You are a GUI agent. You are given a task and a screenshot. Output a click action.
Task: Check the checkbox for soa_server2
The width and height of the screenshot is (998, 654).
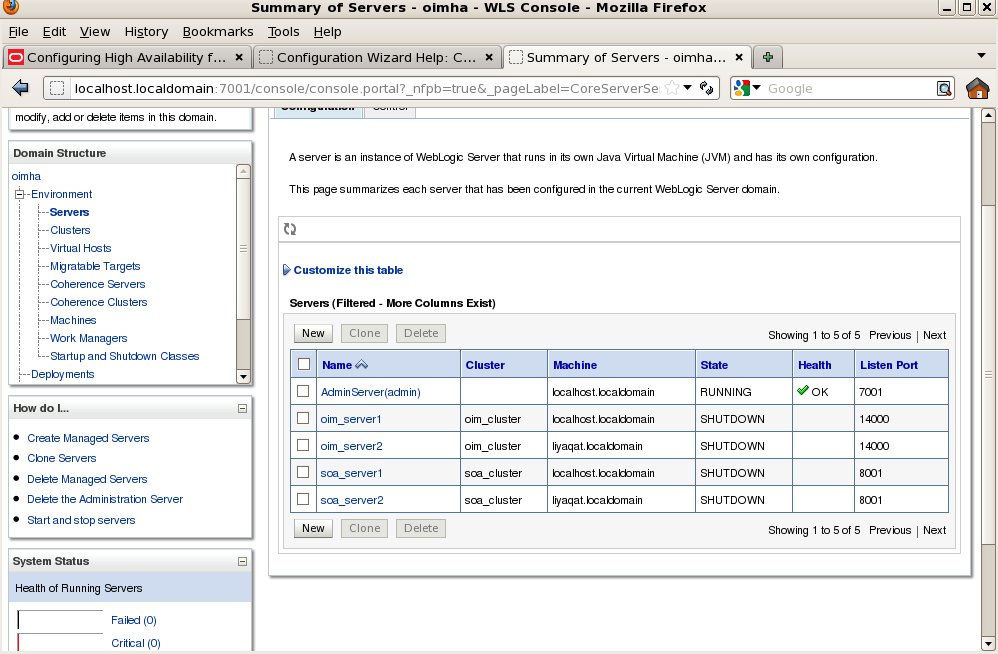(304, 499)
